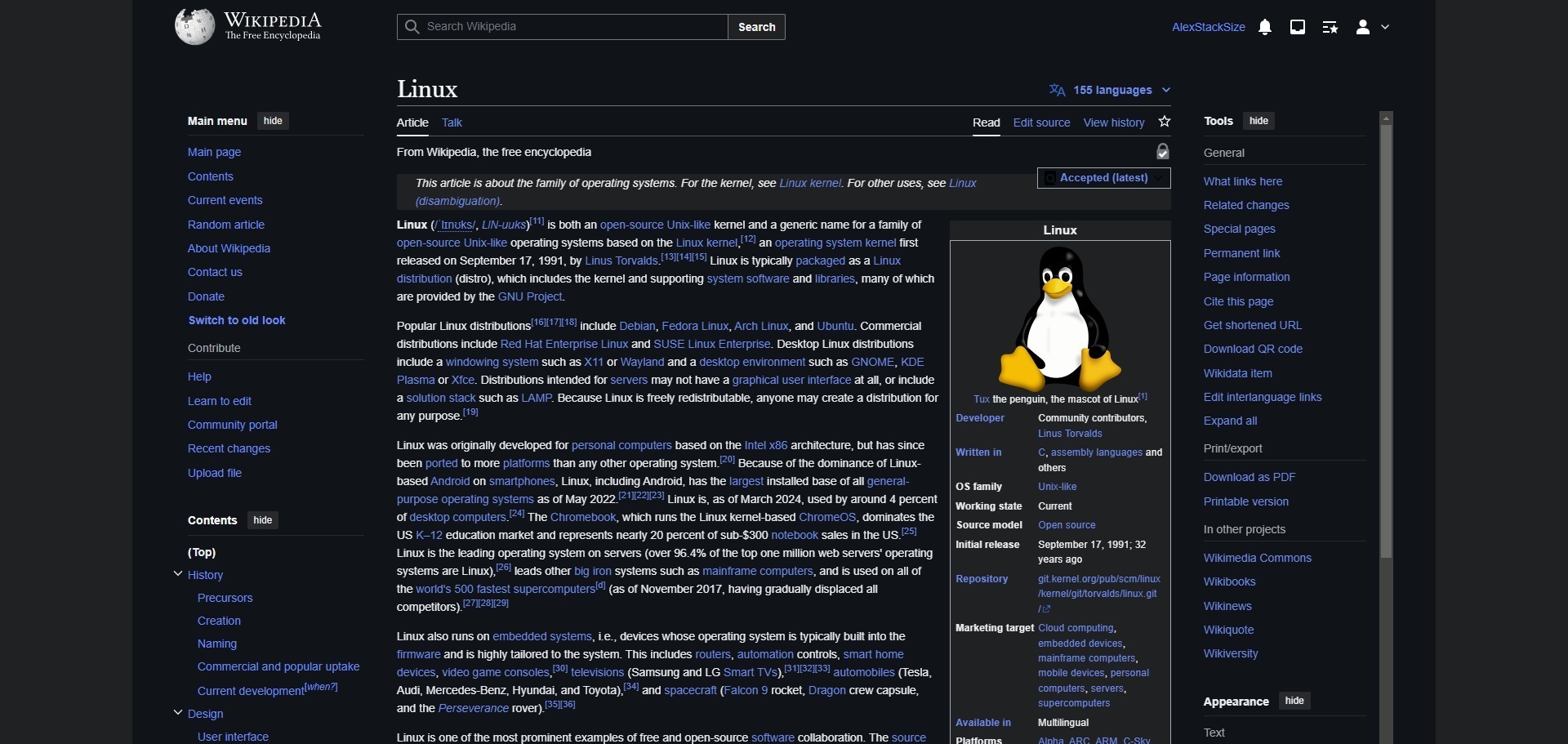
Task: Click the Search button
Action: coord(756,27)
